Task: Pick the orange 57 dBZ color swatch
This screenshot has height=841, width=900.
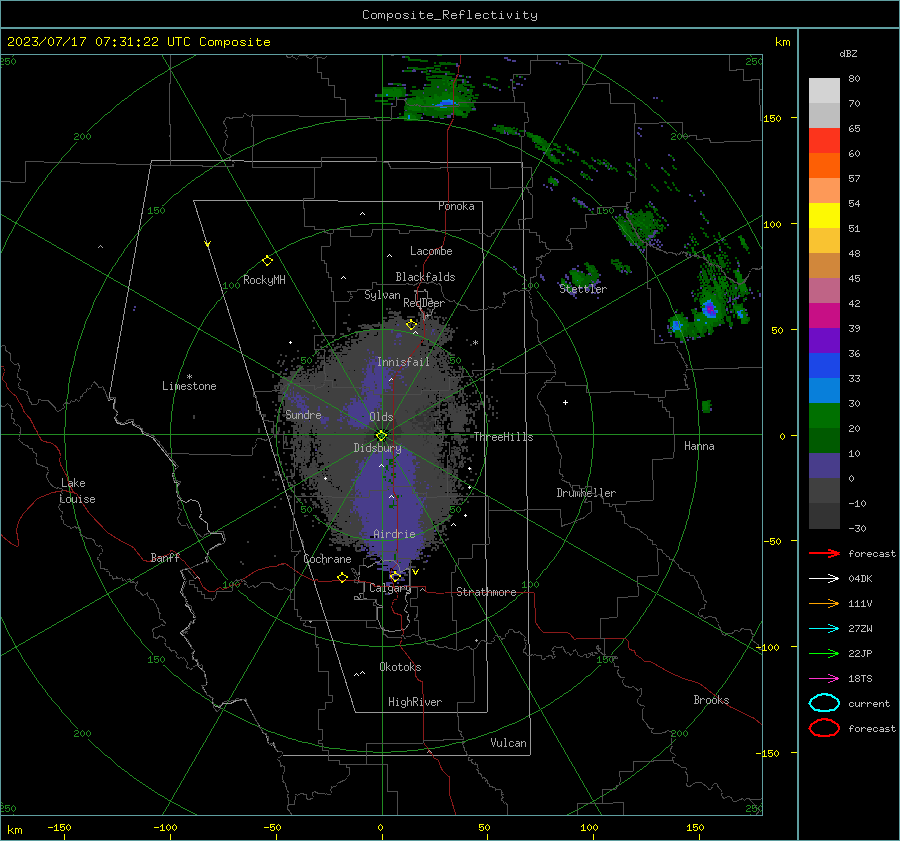Action: (824, 166)
